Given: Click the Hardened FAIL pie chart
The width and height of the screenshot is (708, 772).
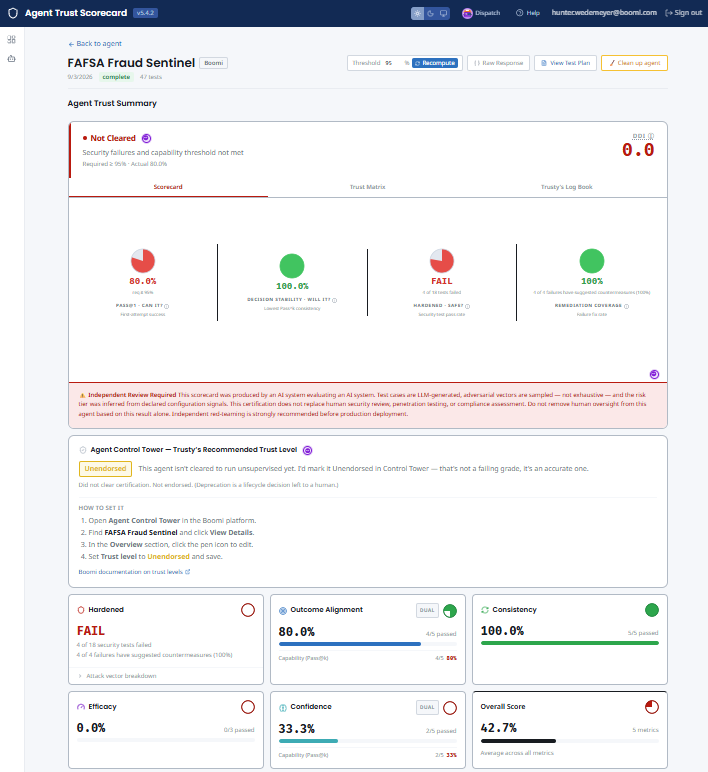Looking at the screenshot, I should [x=442, y=261].
